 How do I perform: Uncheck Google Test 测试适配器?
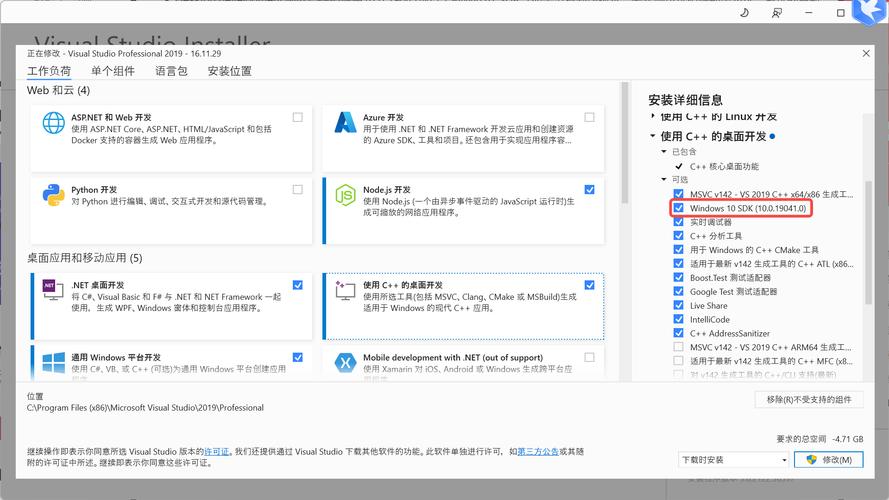(x=678, y=291)
